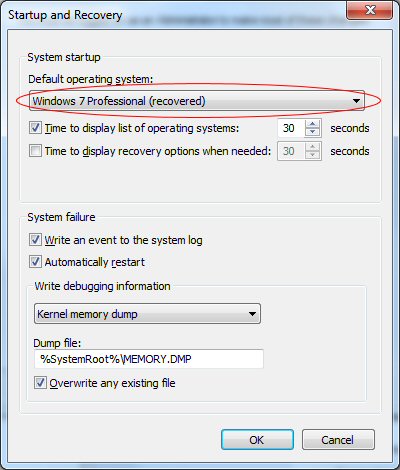
Task: Click the Cancel button
Action: point(338,440)
